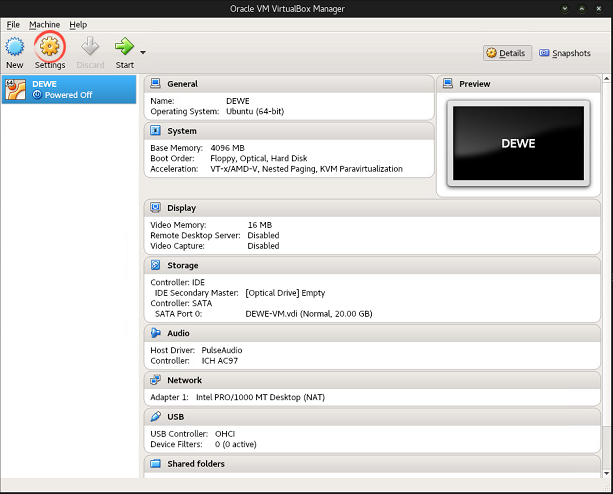Switch to the Details view

point(507,53)
